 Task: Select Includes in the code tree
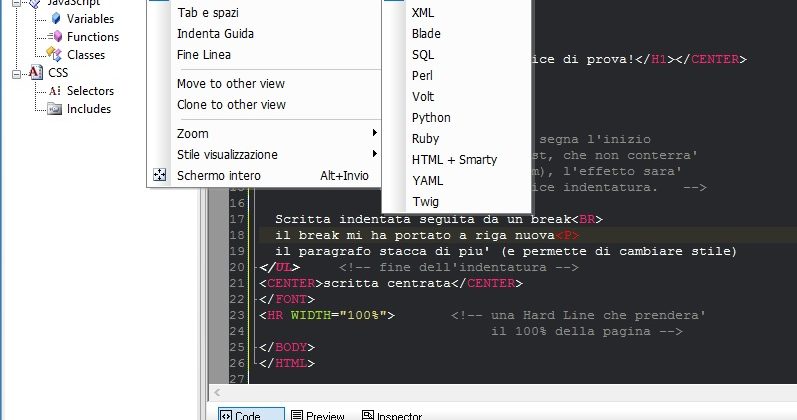pyautogui.click(x=89, y=109)
